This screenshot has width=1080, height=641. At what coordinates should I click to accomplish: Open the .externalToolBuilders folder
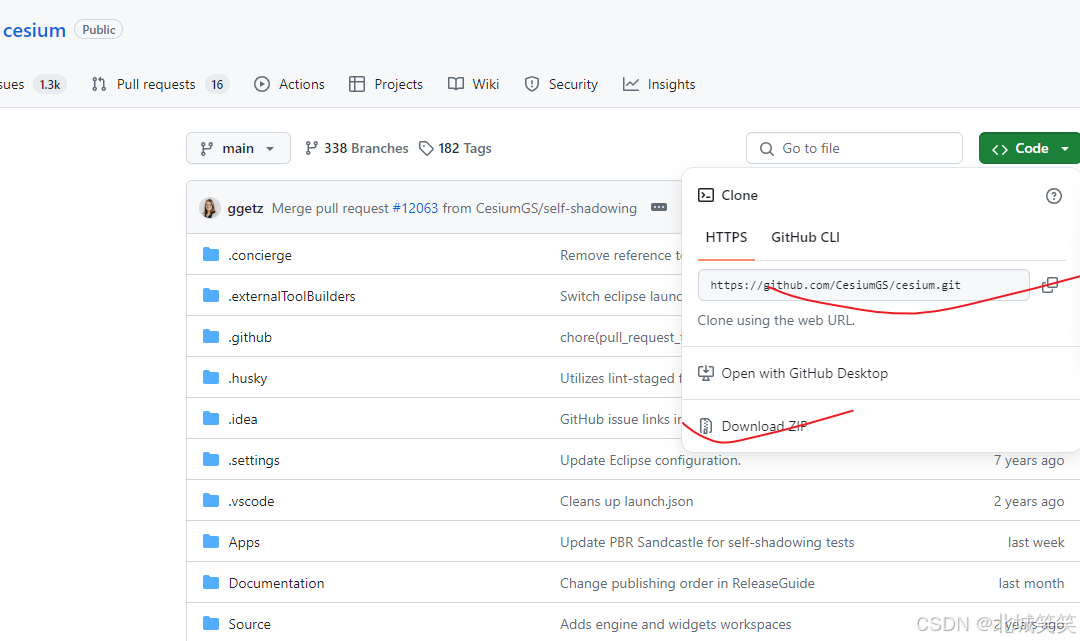click(x=292, y=296)
